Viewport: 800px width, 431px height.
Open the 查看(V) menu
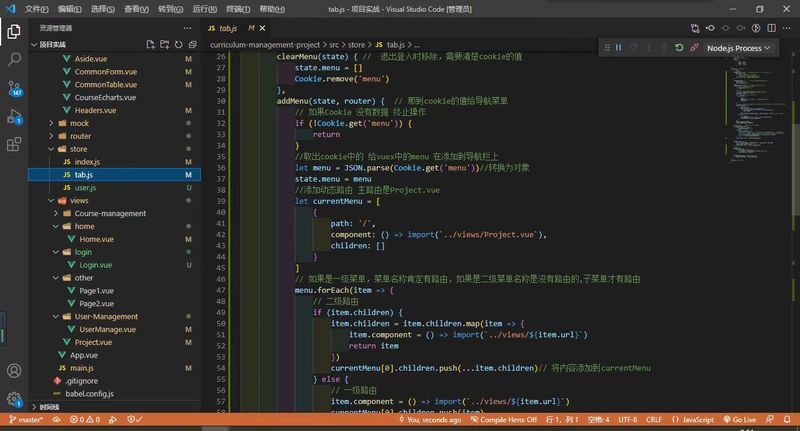136,9
